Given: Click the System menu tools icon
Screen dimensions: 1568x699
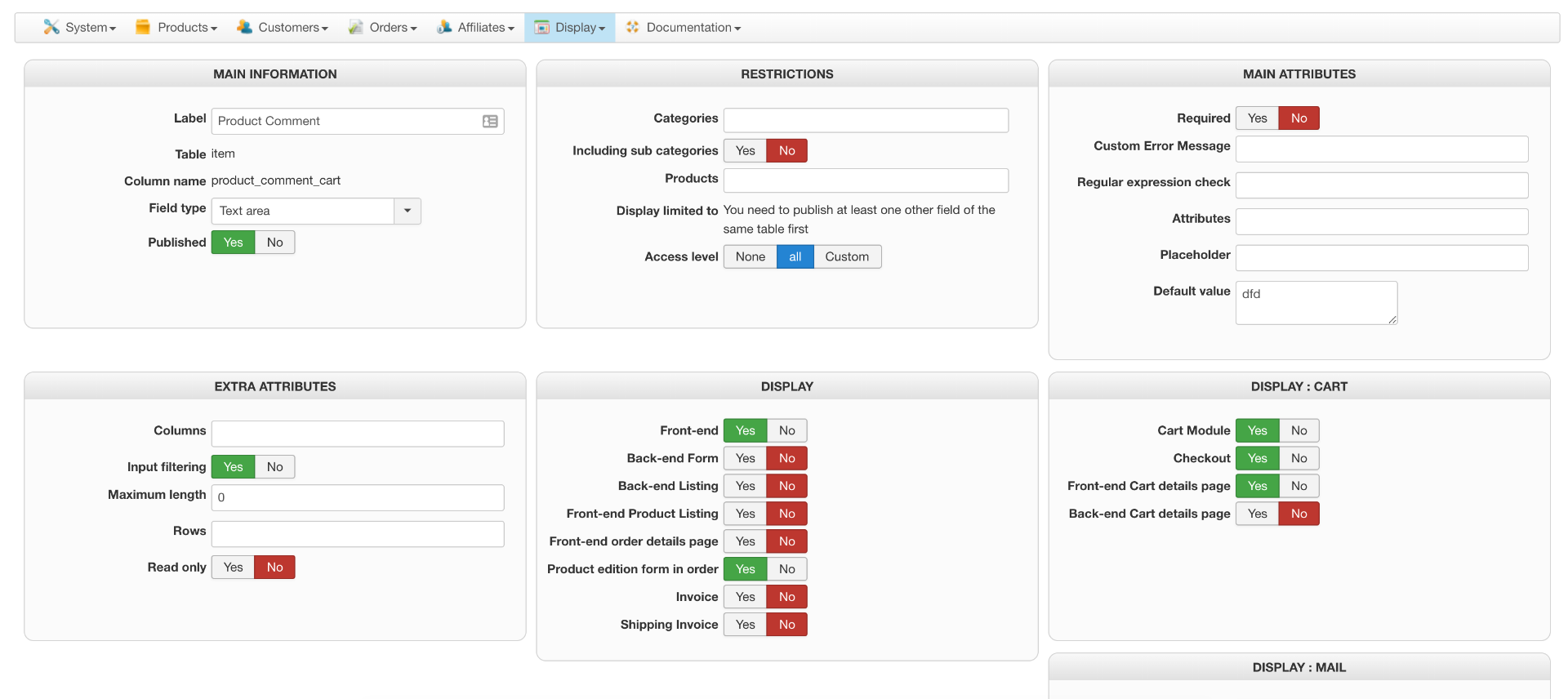Looking at the screenshot, I should point(51,27).
